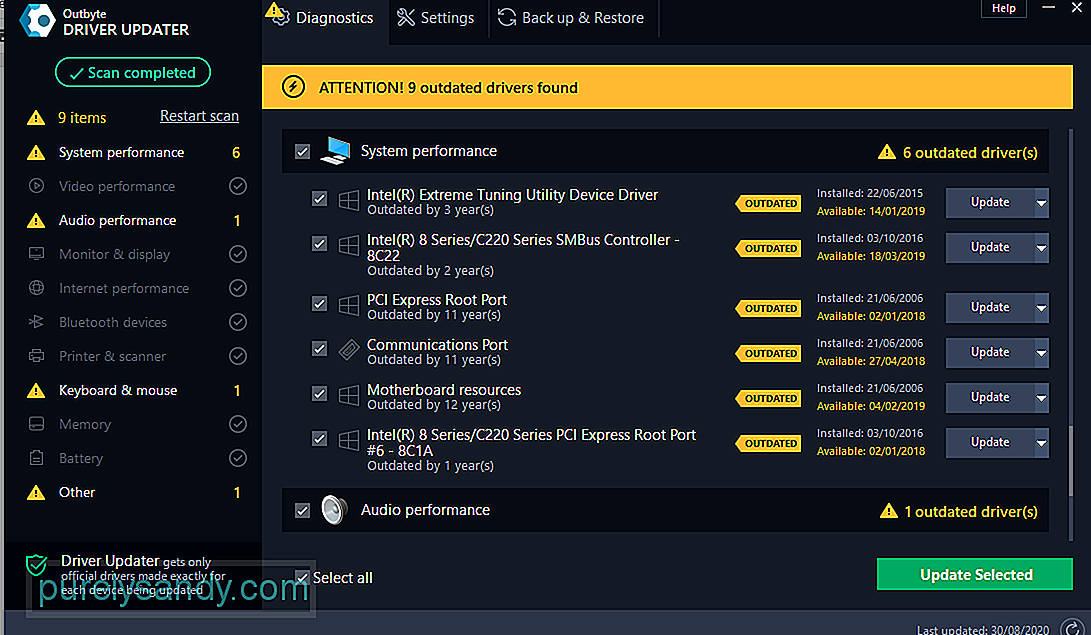Update the Intel Extreme Tuning Utility driver

click(990, 202)
